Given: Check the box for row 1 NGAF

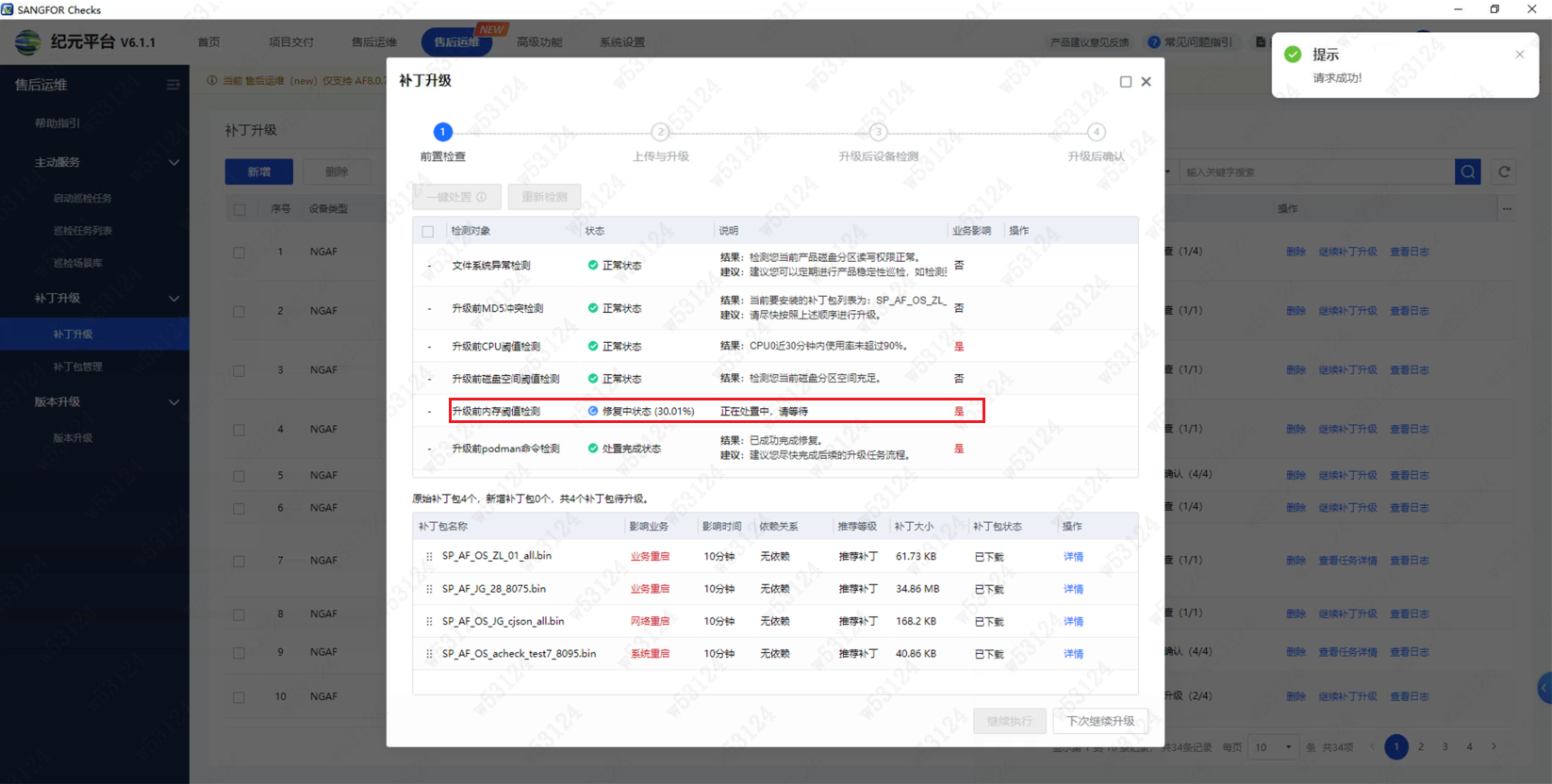Looking at the screenshot, I should click(x=239, y=253).
